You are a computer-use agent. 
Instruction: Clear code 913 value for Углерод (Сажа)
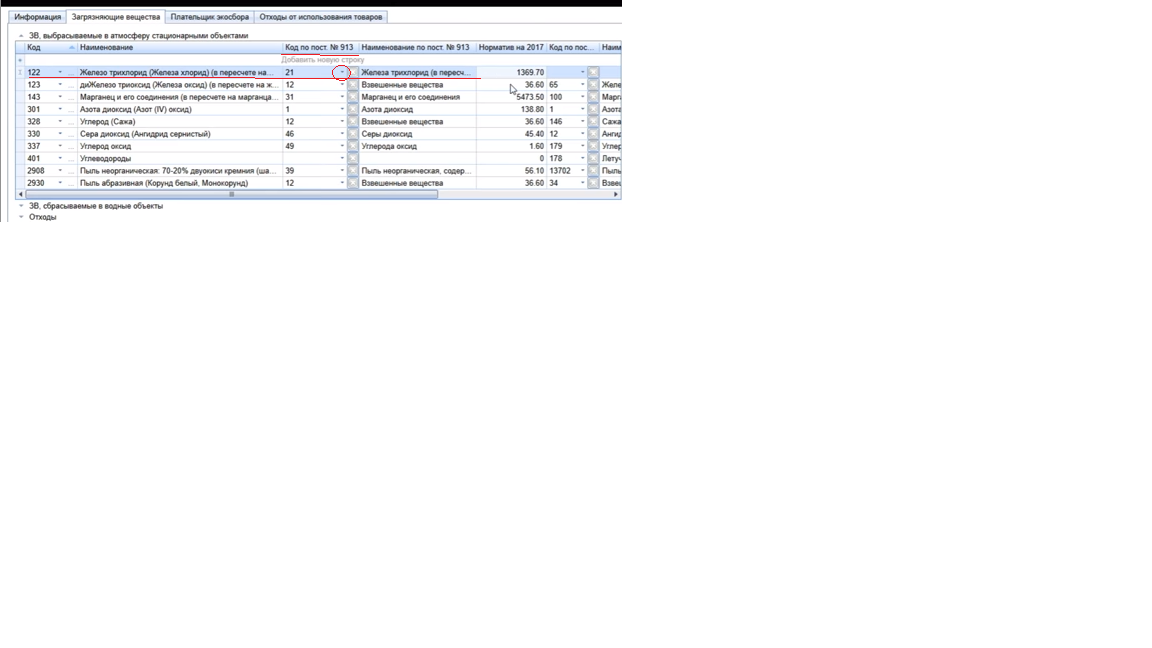[353, 122]
